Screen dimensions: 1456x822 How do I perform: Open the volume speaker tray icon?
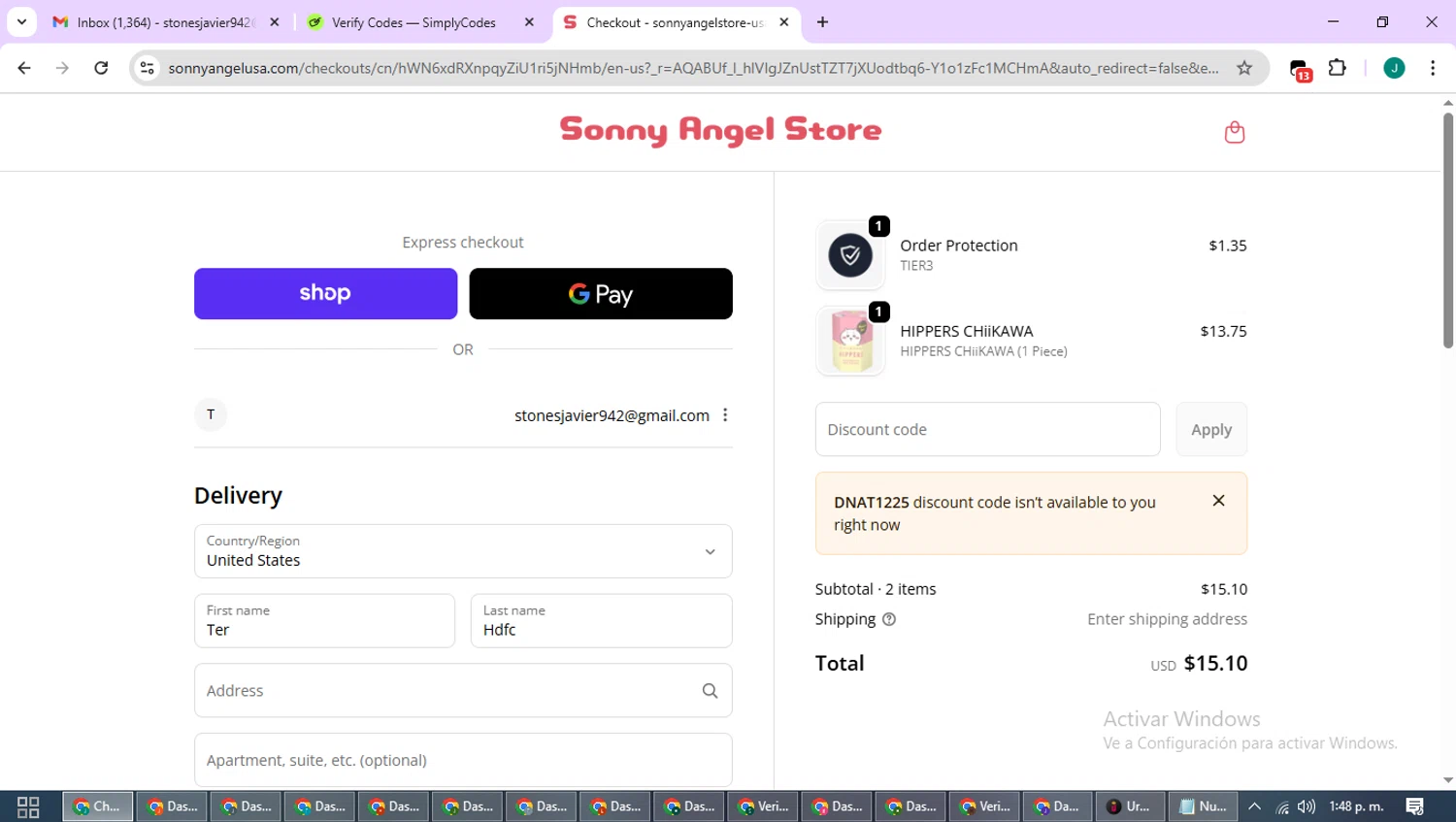click(1307, 806)
